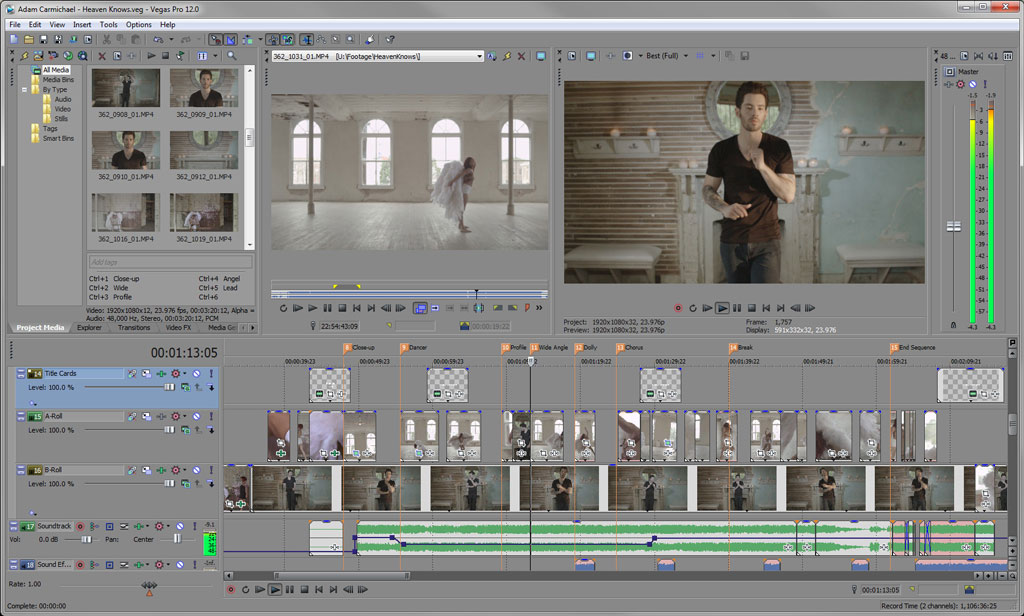Open the What's This help icon
The height and width of the screenshot is (616, 1024).
pos(390,39)
